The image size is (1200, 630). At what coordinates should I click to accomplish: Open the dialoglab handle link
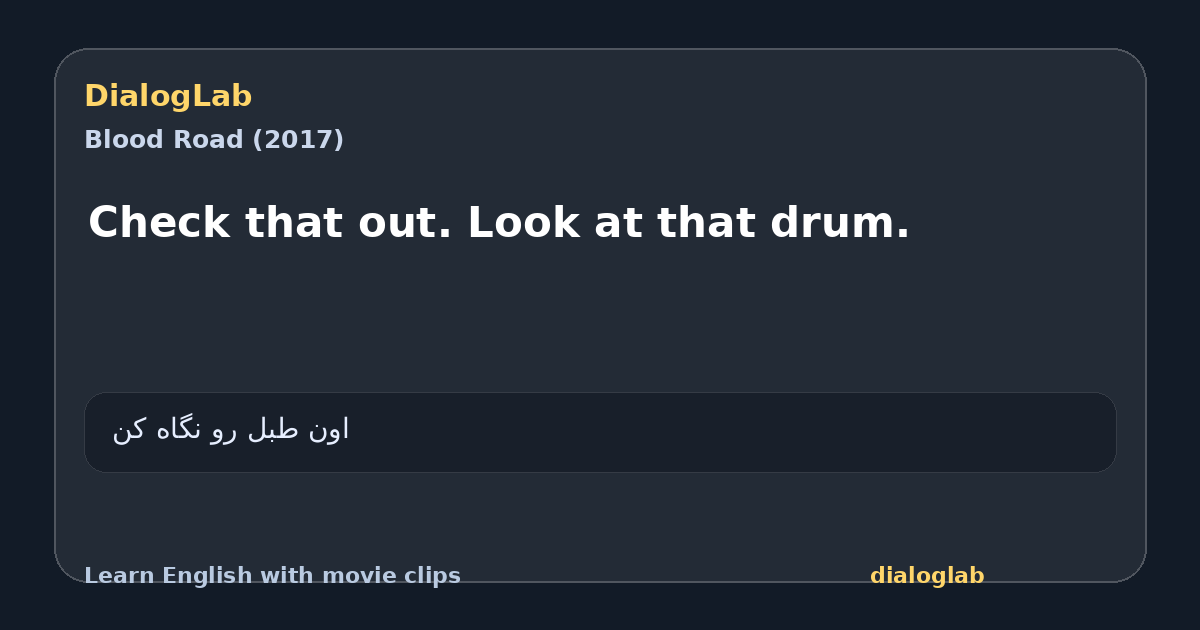click(927, 576)
